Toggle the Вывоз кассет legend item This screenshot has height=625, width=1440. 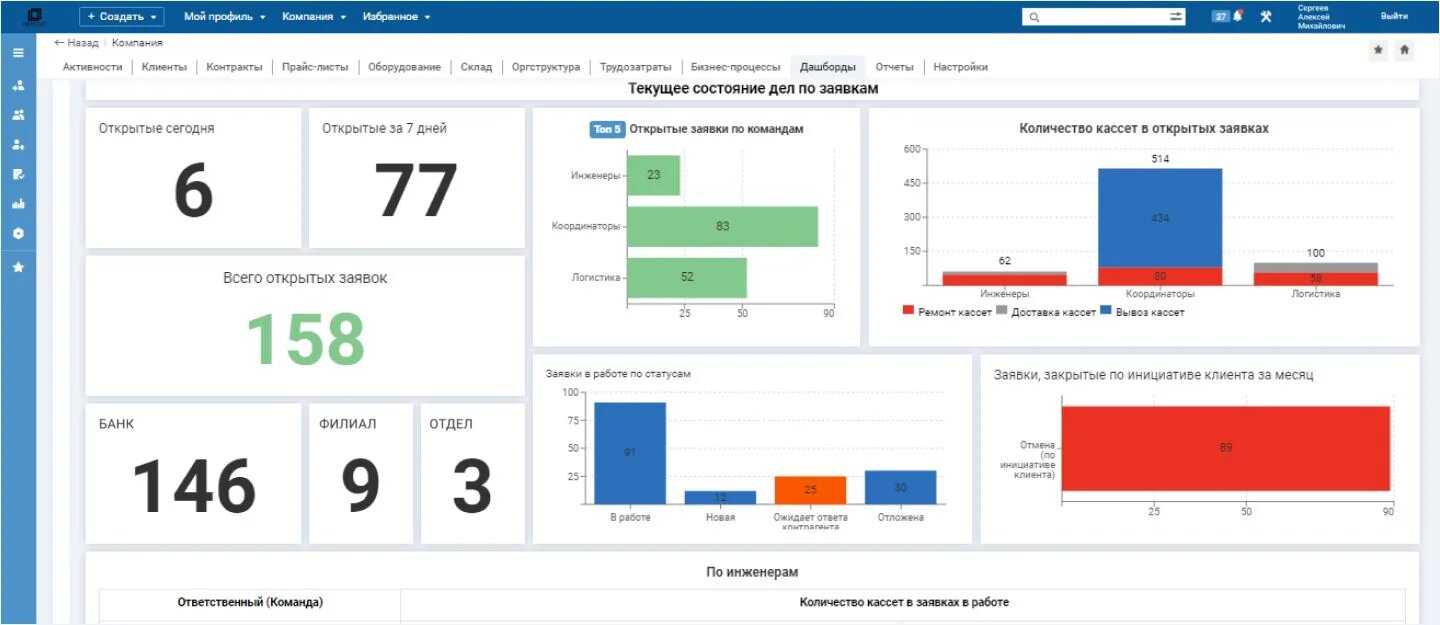tap(1142, 312)
